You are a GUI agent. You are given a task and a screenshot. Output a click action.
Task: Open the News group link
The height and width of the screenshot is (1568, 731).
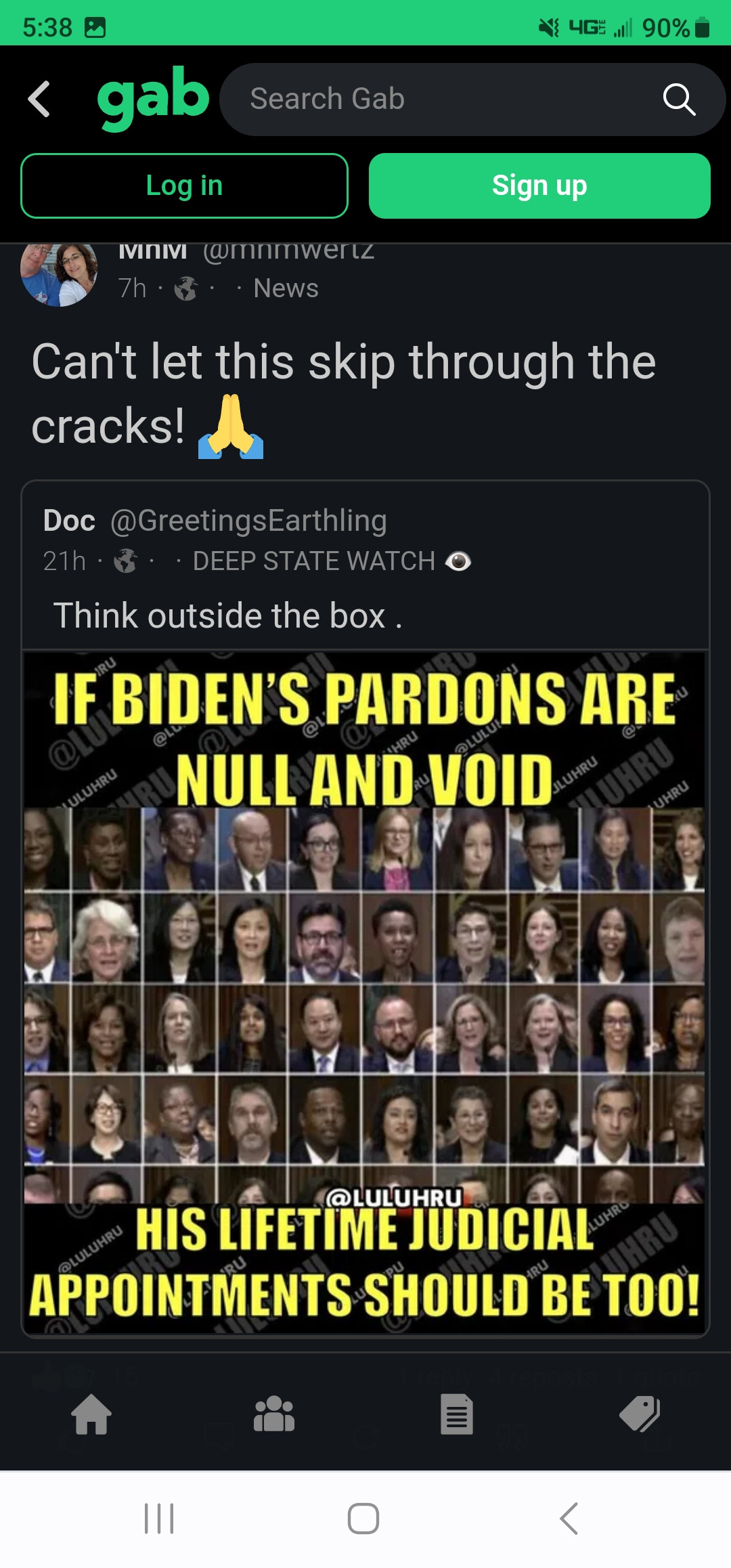[x=286, y=288]
